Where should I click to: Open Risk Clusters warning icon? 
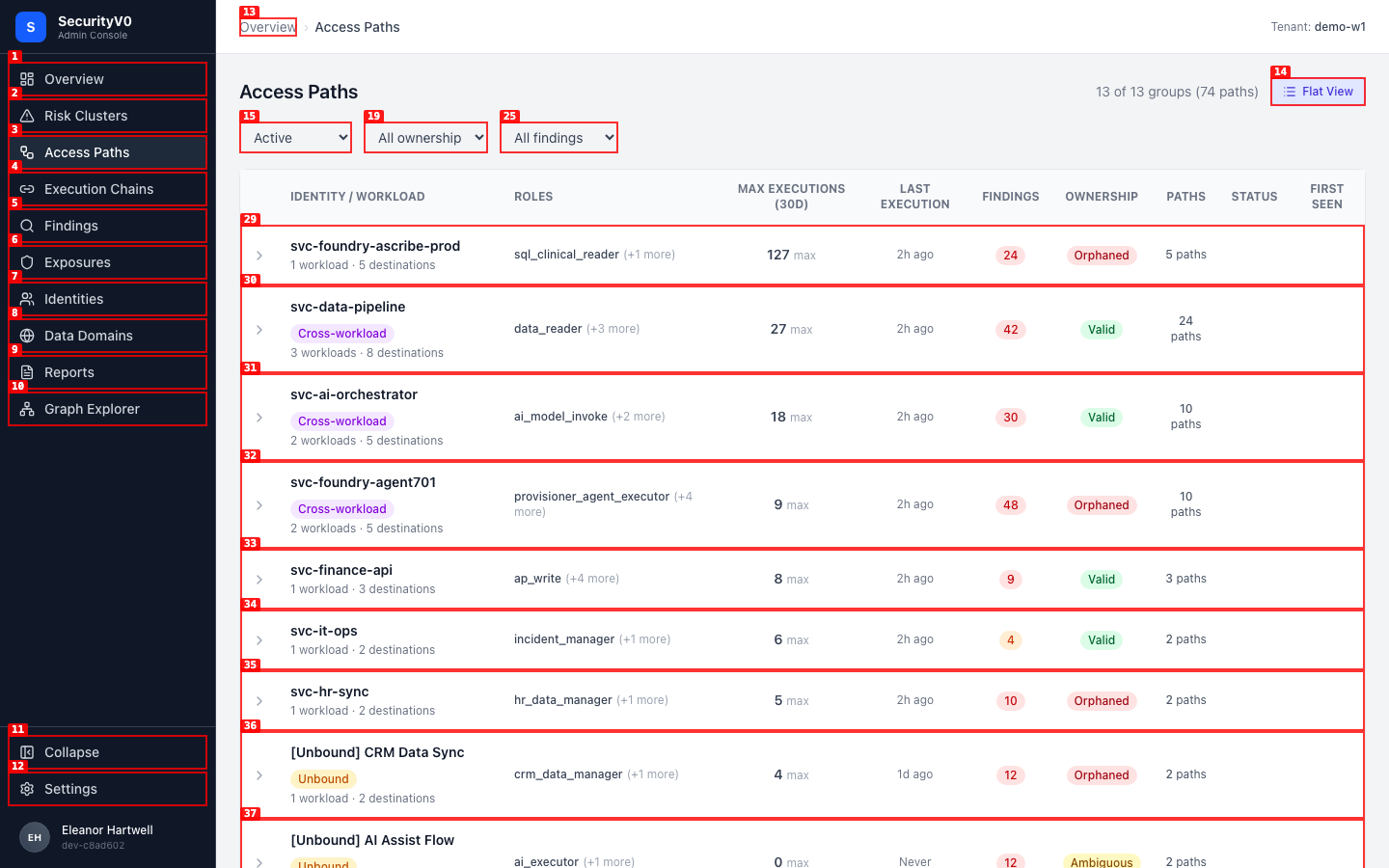click(27, 116)
